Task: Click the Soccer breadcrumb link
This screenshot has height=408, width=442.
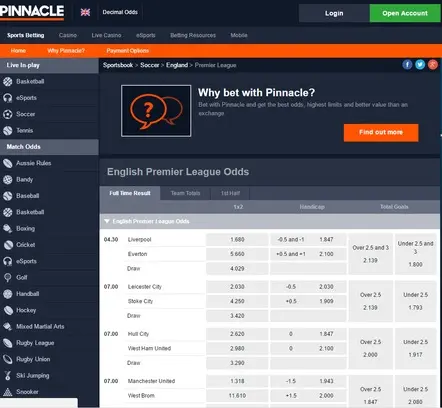Action: point(150,65)
